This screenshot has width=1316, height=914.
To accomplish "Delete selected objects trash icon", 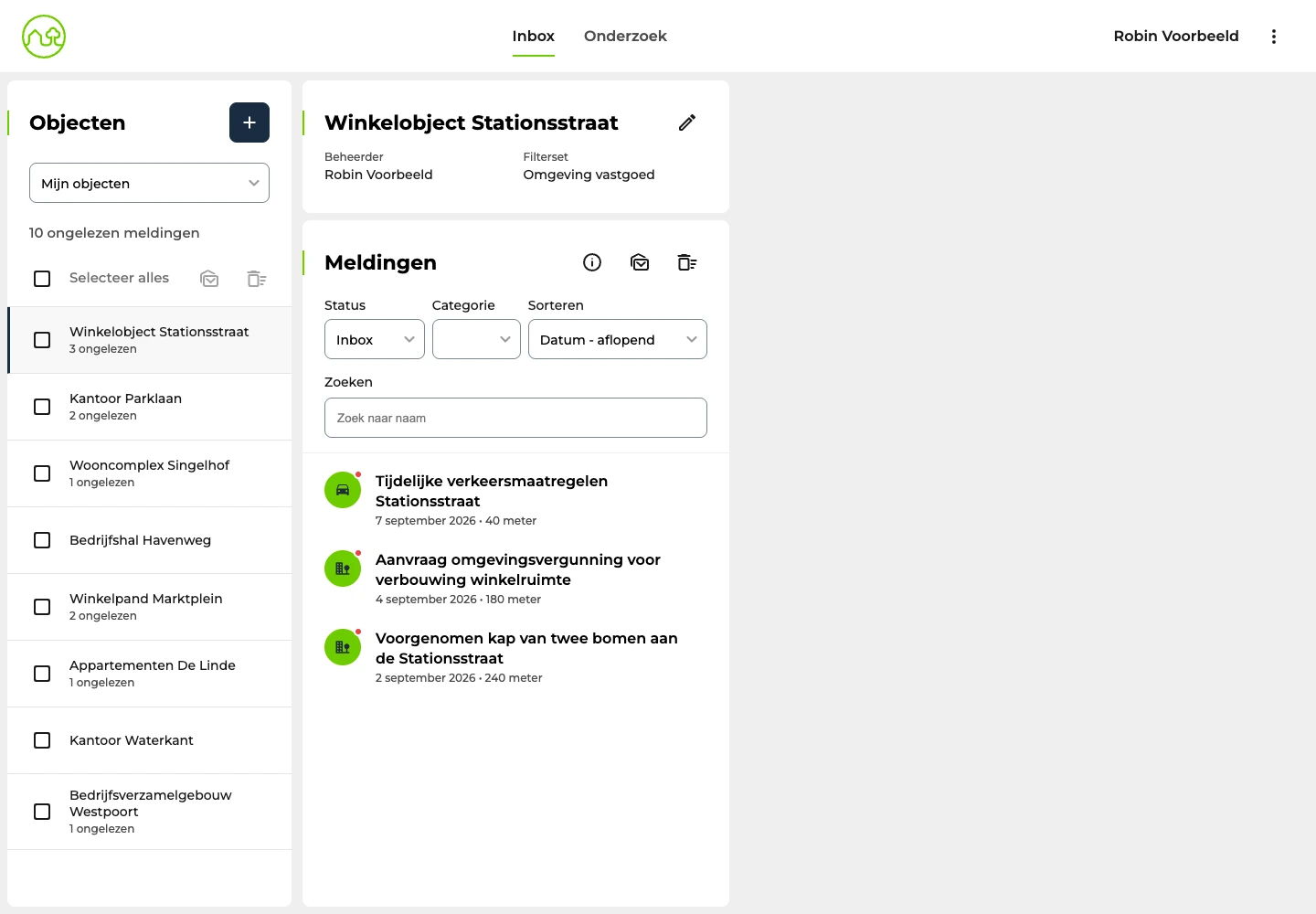I will (257, 278).
